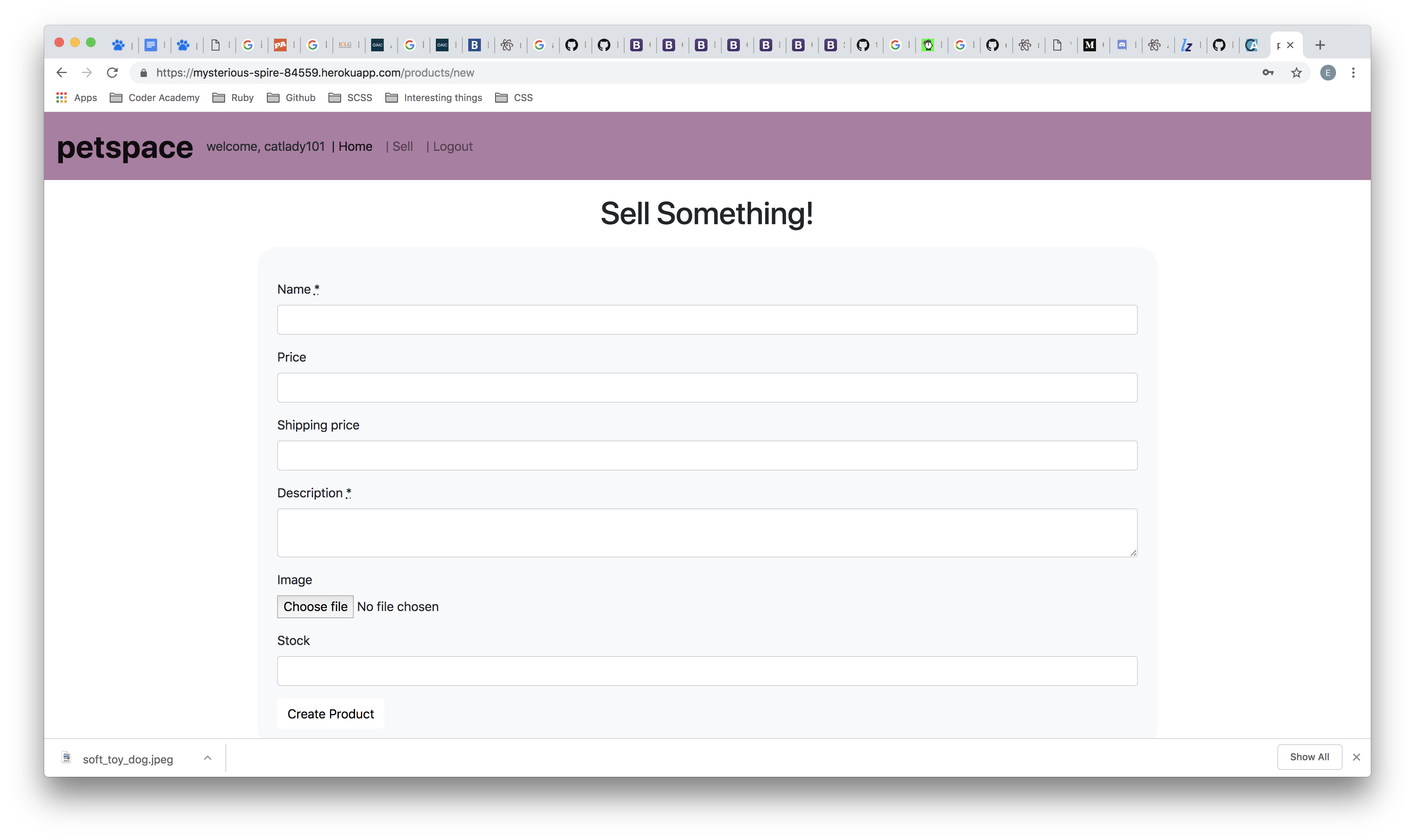Click inside the Description textarea
1415x840 pixels.
(x=707, y=532)
